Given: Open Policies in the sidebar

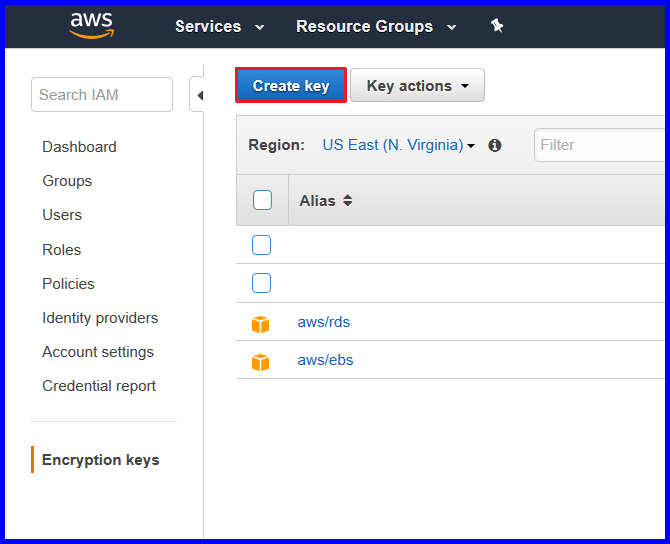Looking at the screenshot, I should 68,284.
